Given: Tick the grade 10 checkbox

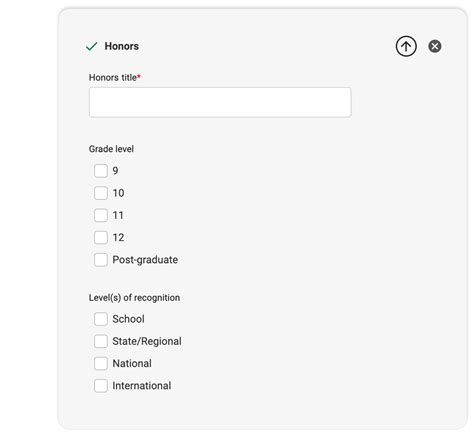Looking at the screenshot, I should (101, 193).
